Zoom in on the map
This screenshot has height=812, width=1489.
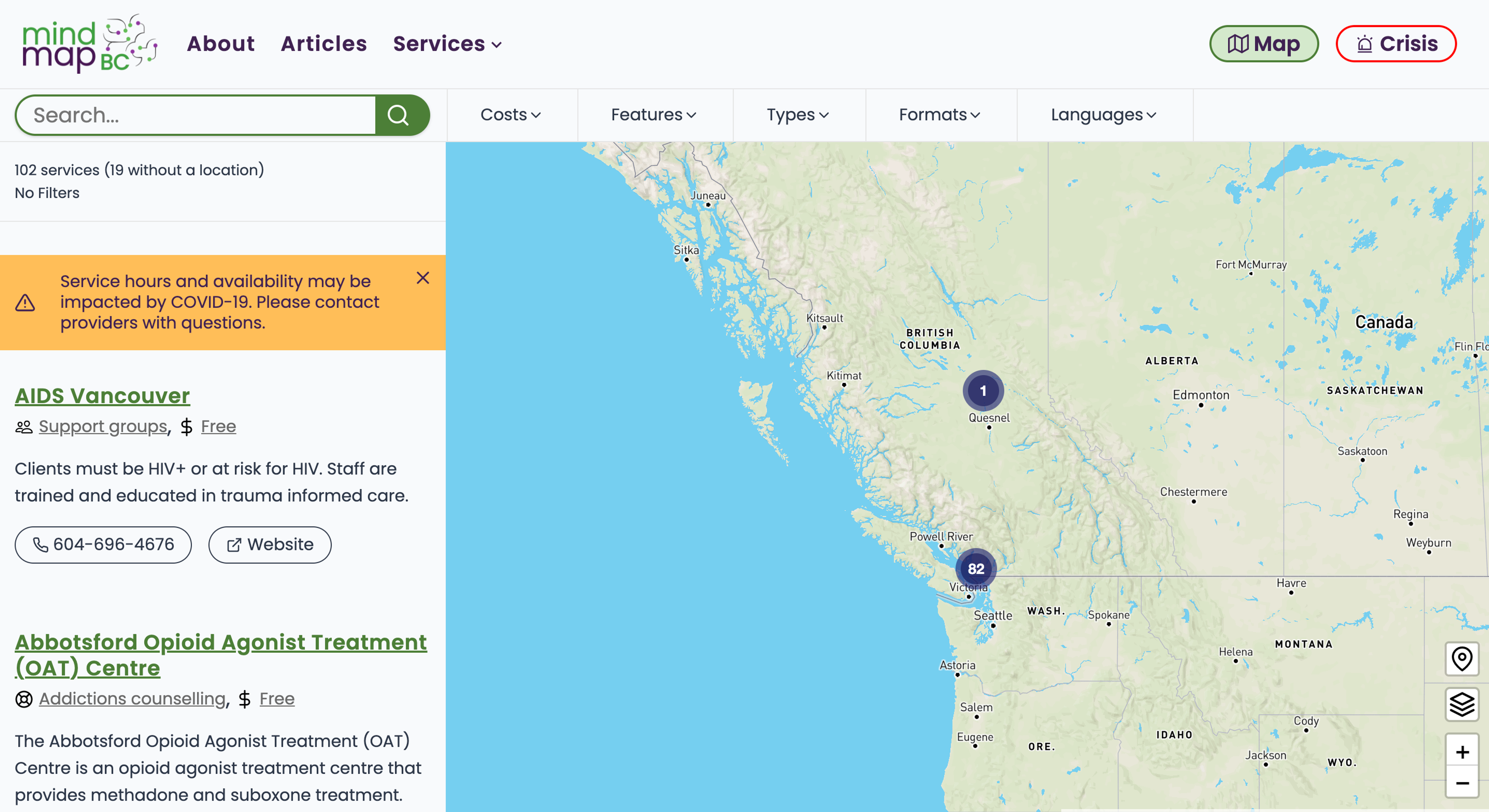(x=1461, y=751)
